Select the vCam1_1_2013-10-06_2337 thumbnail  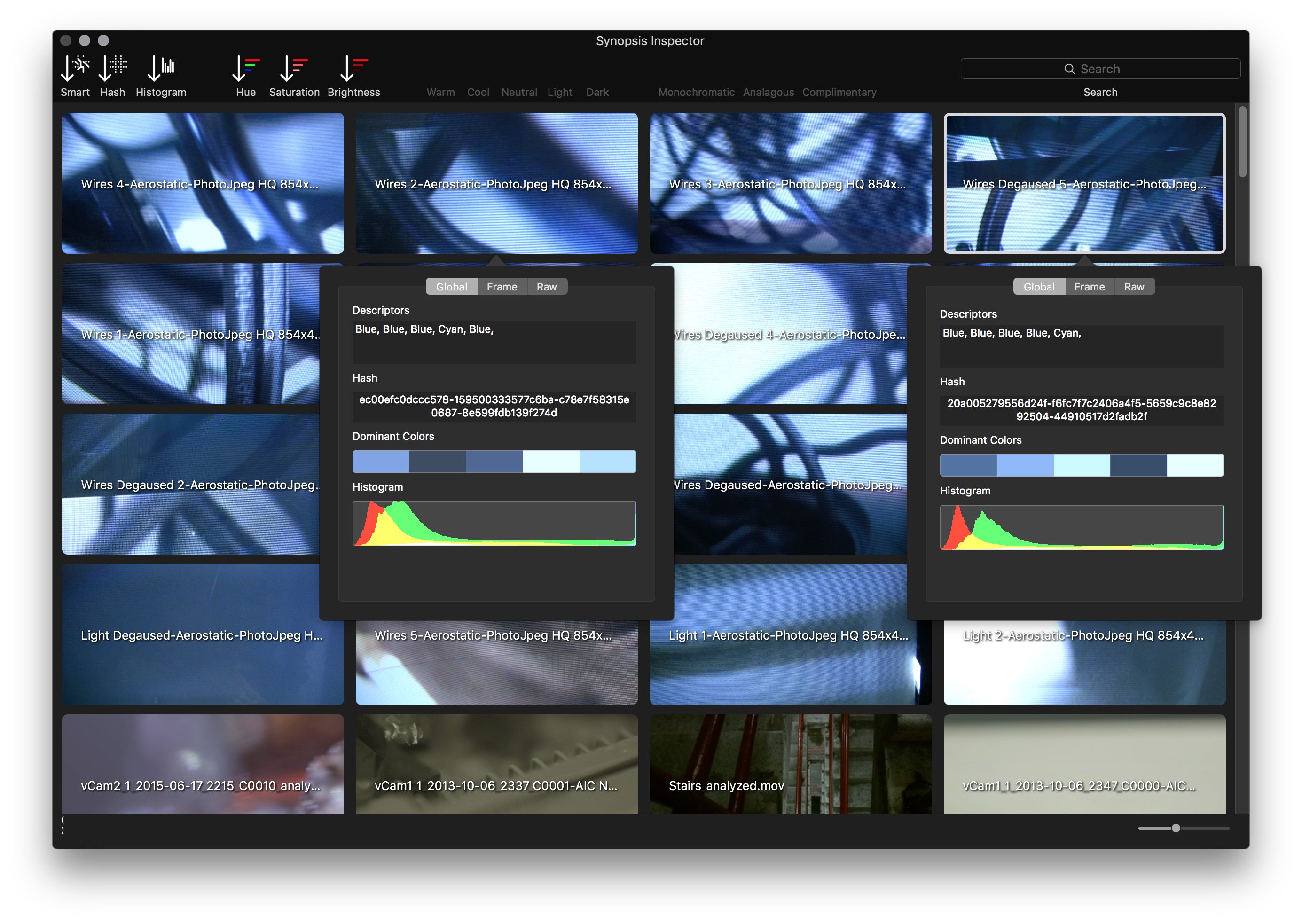click(496, 764)
